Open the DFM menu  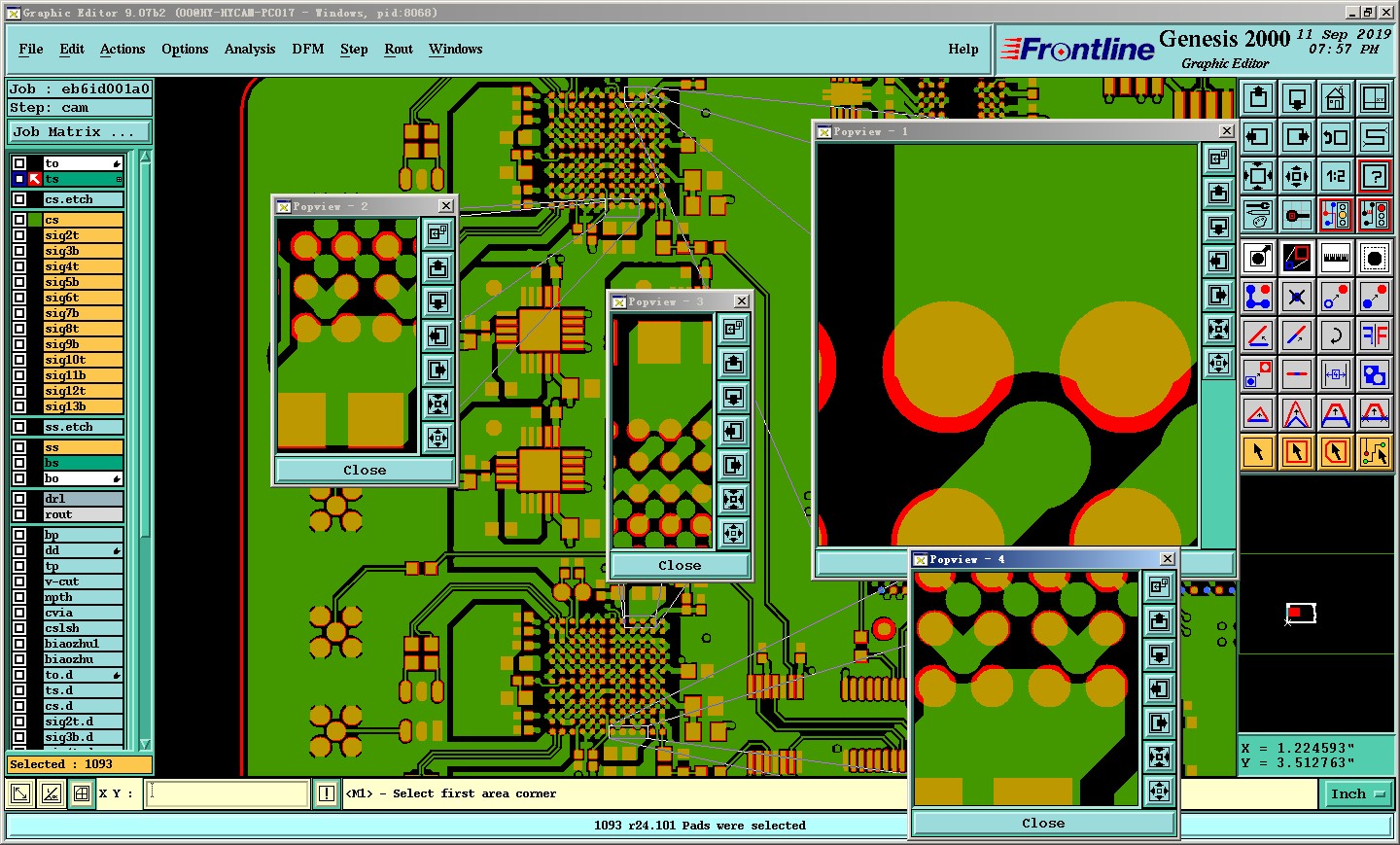click(x=308, y=50)
